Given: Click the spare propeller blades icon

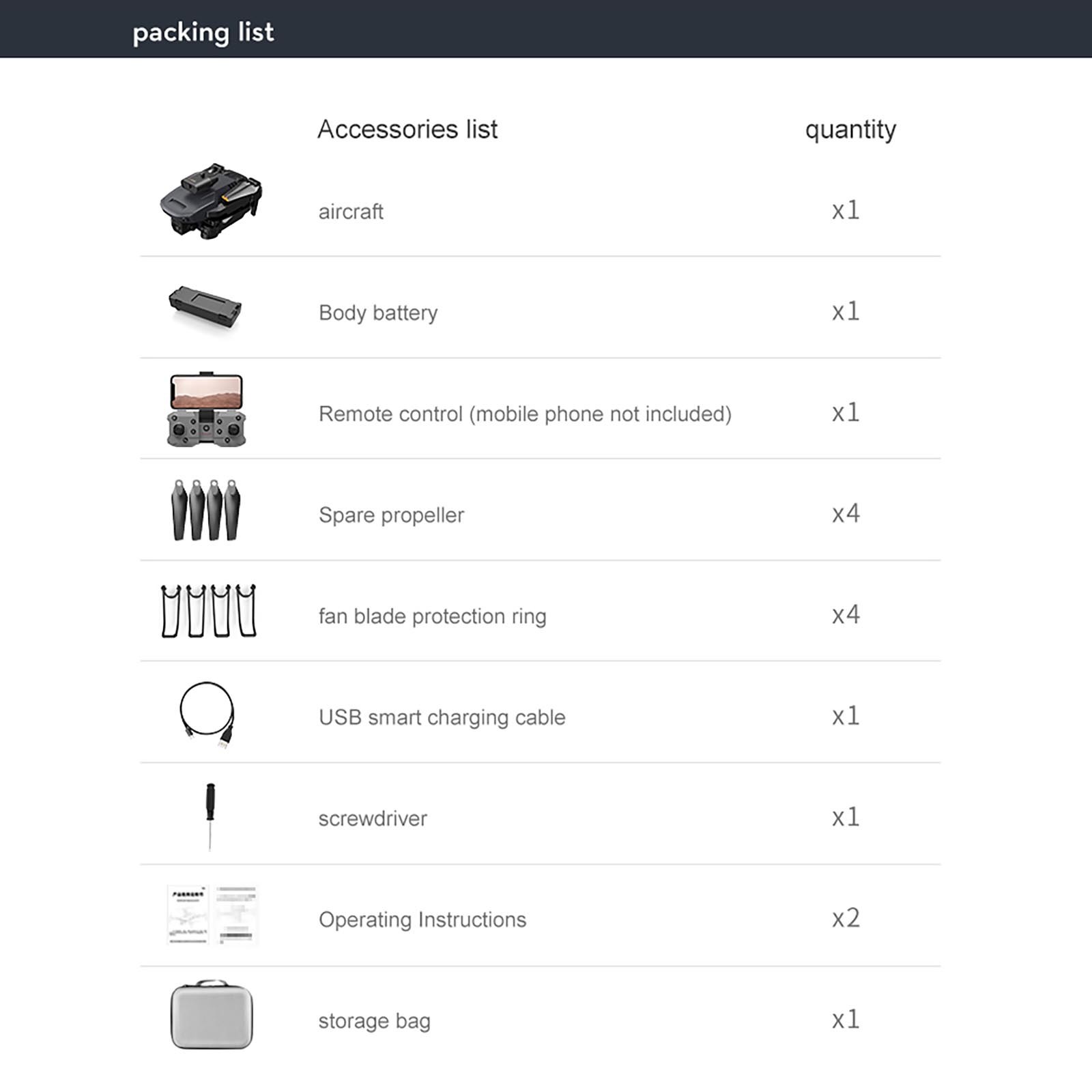Looking at the screenshot, I should [x=205, y=511].
